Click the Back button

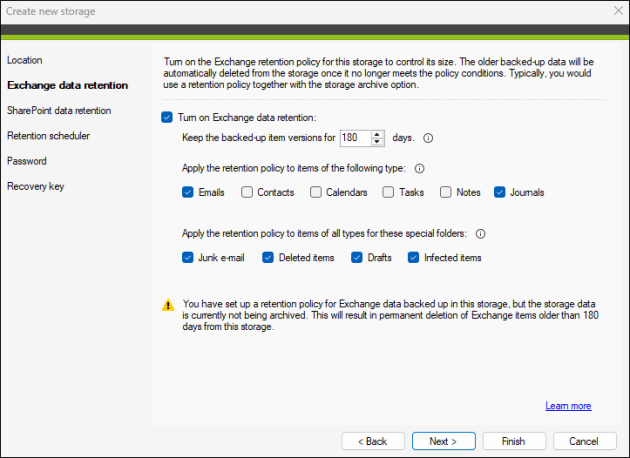tap(373, 441)
